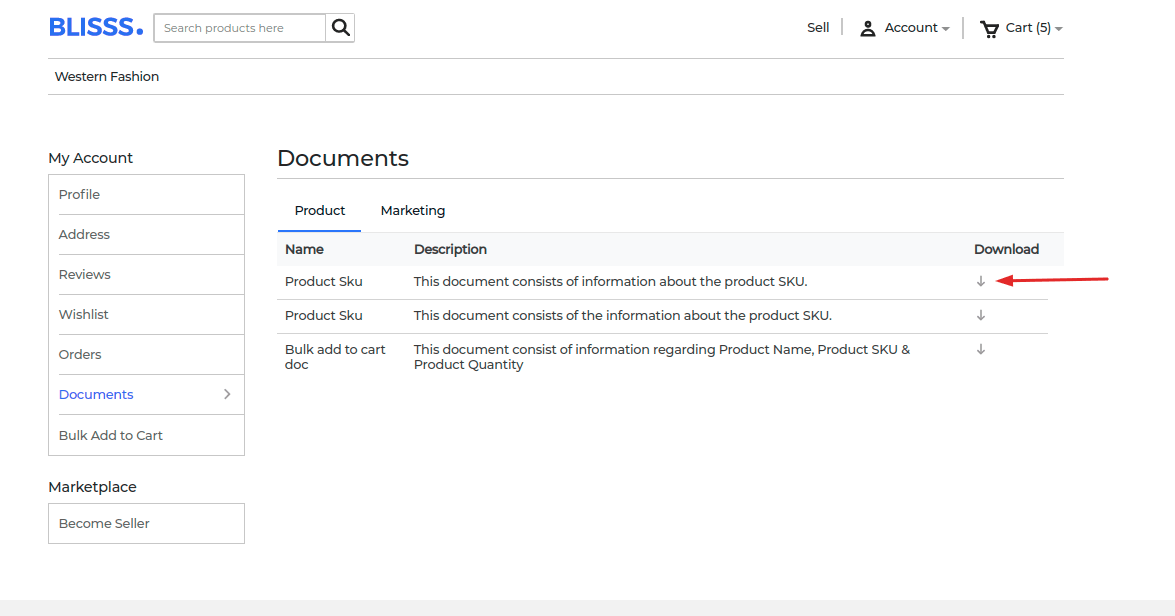The height and width of the screenshot is (616, 1175).
Task: Click the shopping cart icon
Action: point(989,28)
